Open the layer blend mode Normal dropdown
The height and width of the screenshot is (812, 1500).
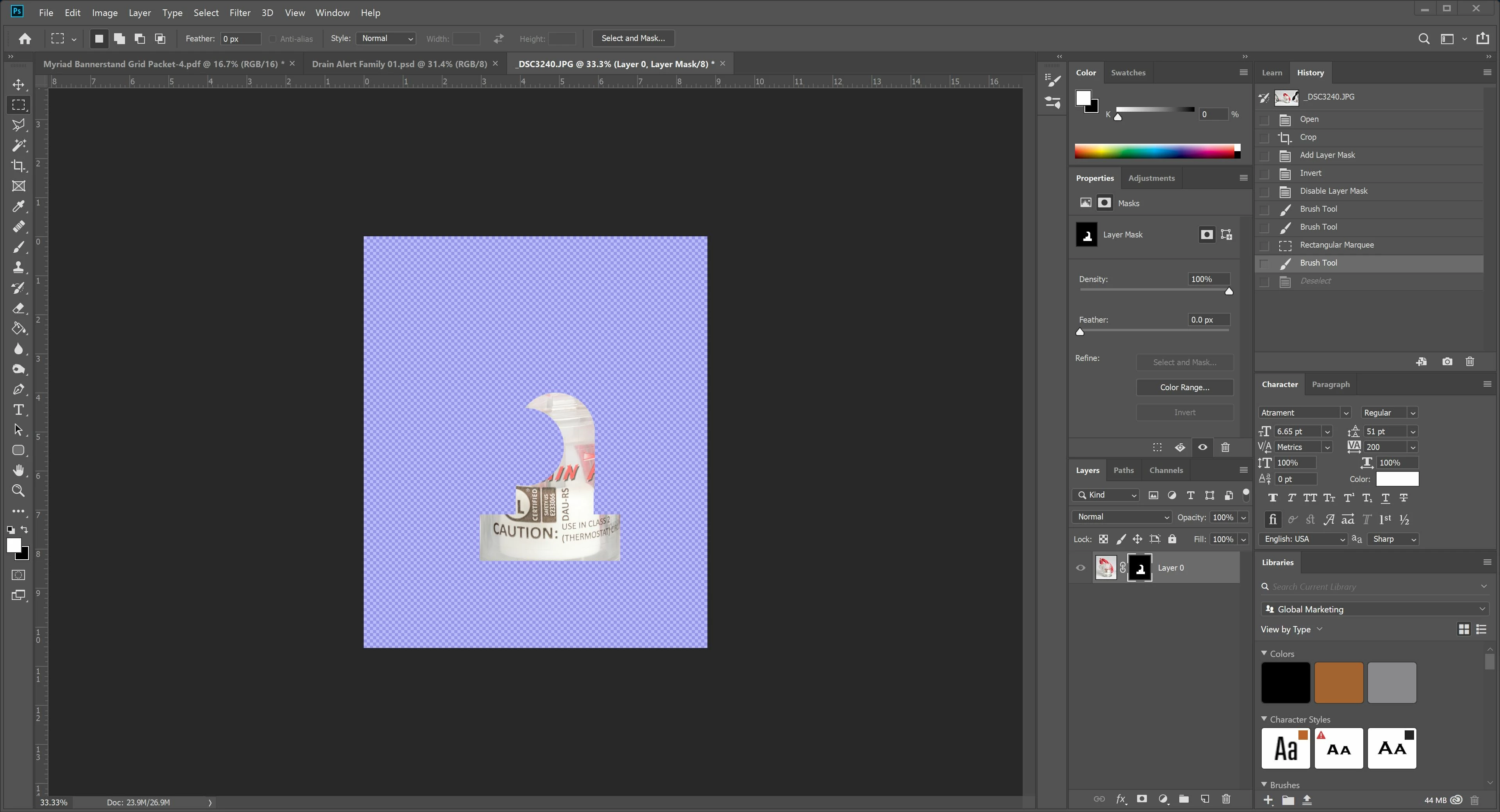point(1121,517)
